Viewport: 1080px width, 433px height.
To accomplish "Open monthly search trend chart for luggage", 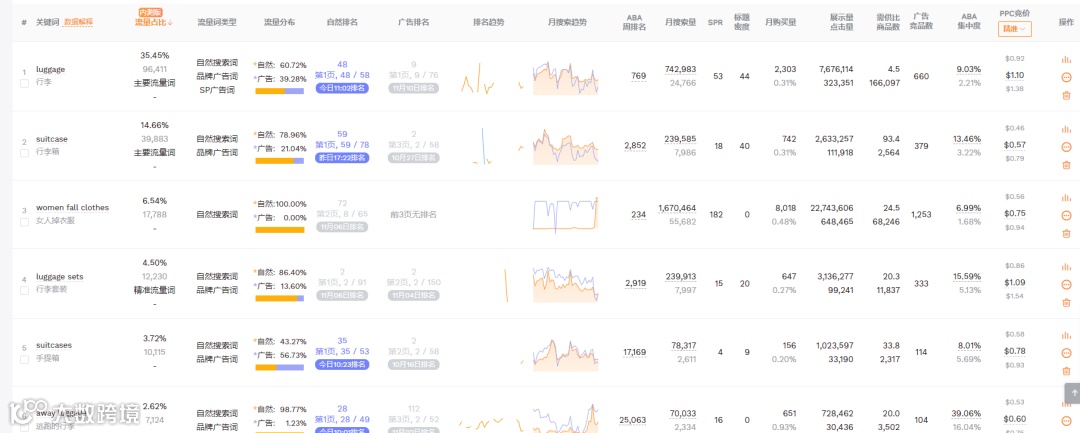I will (x=565, y=78).
